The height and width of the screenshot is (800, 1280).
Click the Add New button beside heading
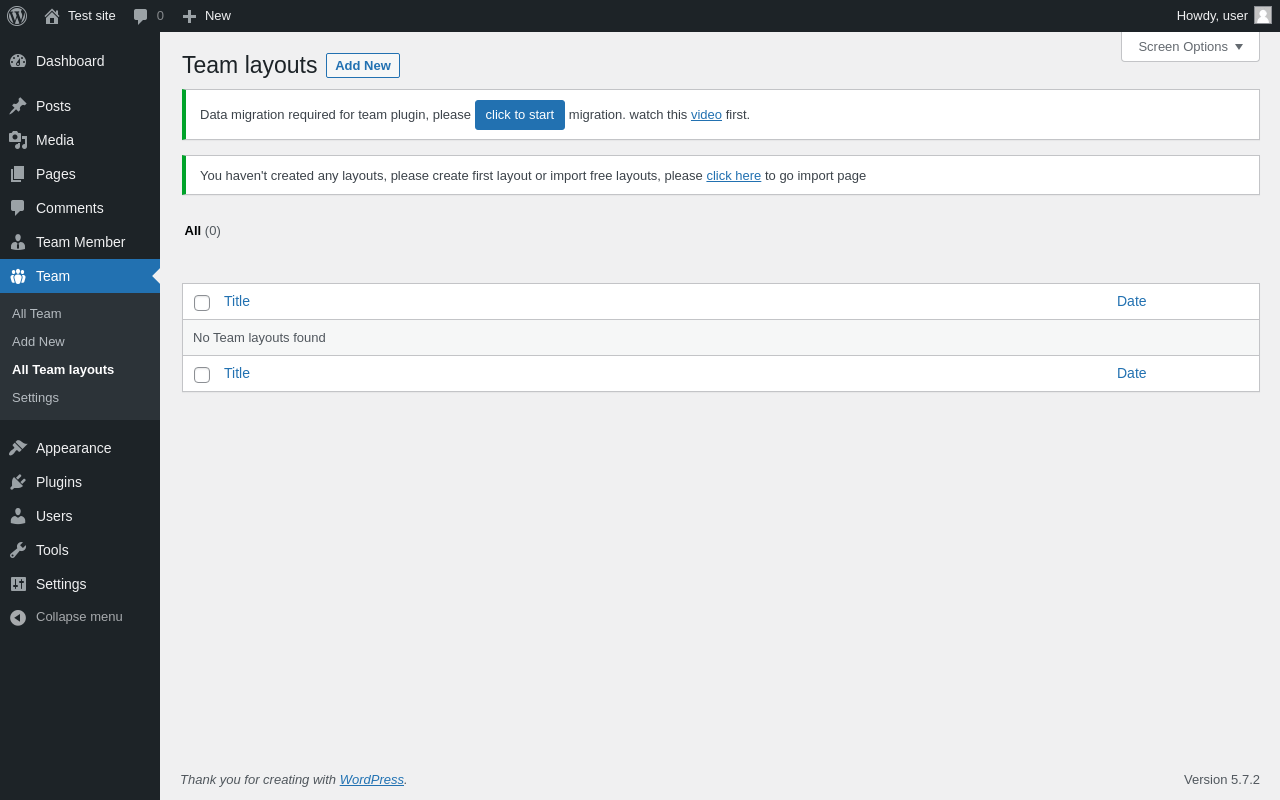click(363, 66)
